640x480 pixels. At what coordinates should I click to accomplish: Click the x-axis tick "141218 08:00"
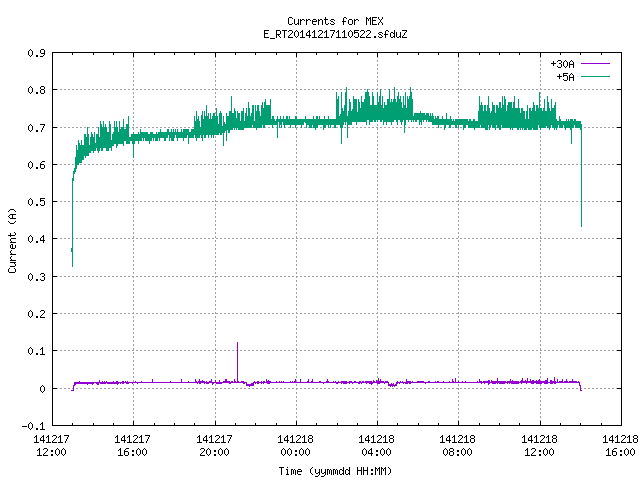pos(457,445)
